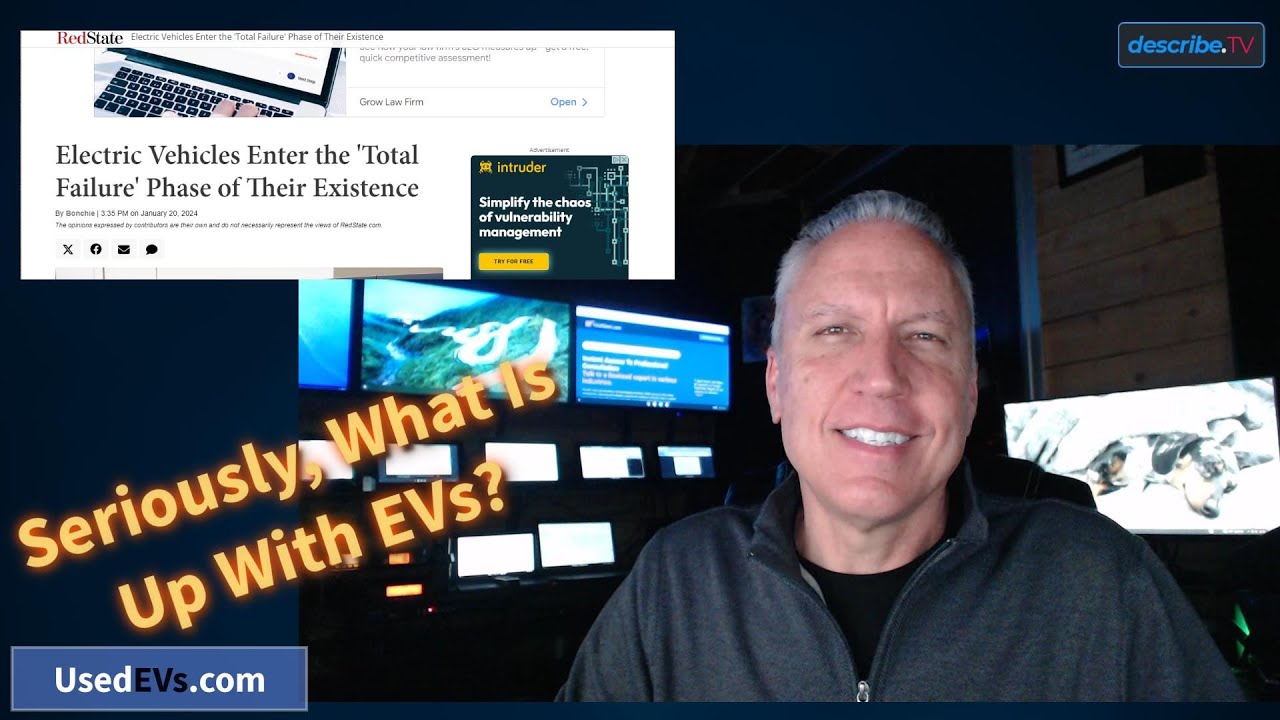Click the Grow Law Firm advertiser name
Image resolution: width=1280 pixels, height=720 pixels.
pyautogui.click(x=391, y=102)
